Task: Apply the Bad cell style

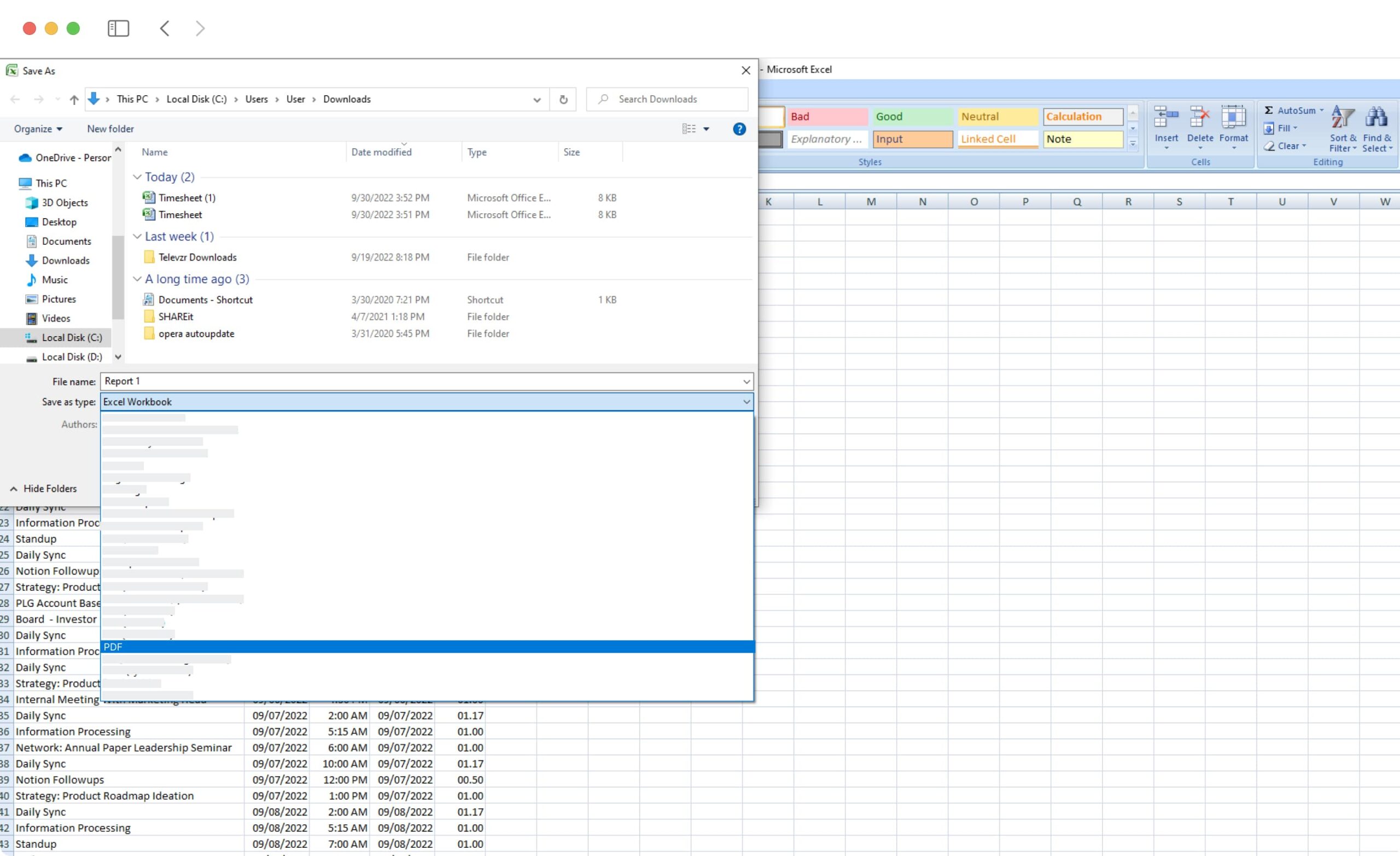Action: 828,116
